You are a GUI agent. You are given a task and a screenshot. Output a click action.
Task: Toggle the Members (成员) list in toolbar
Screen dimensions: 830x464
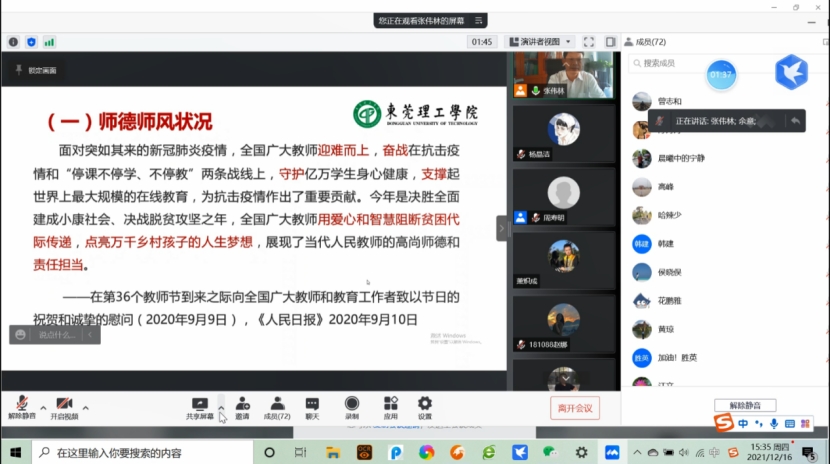(x=276, y=405)
